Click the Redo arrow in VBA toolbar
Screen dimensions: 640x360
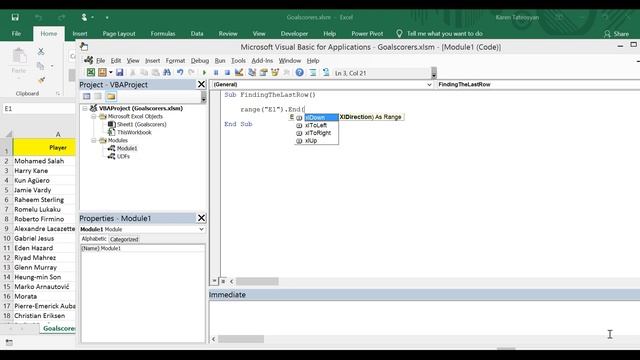click(191, 73)
